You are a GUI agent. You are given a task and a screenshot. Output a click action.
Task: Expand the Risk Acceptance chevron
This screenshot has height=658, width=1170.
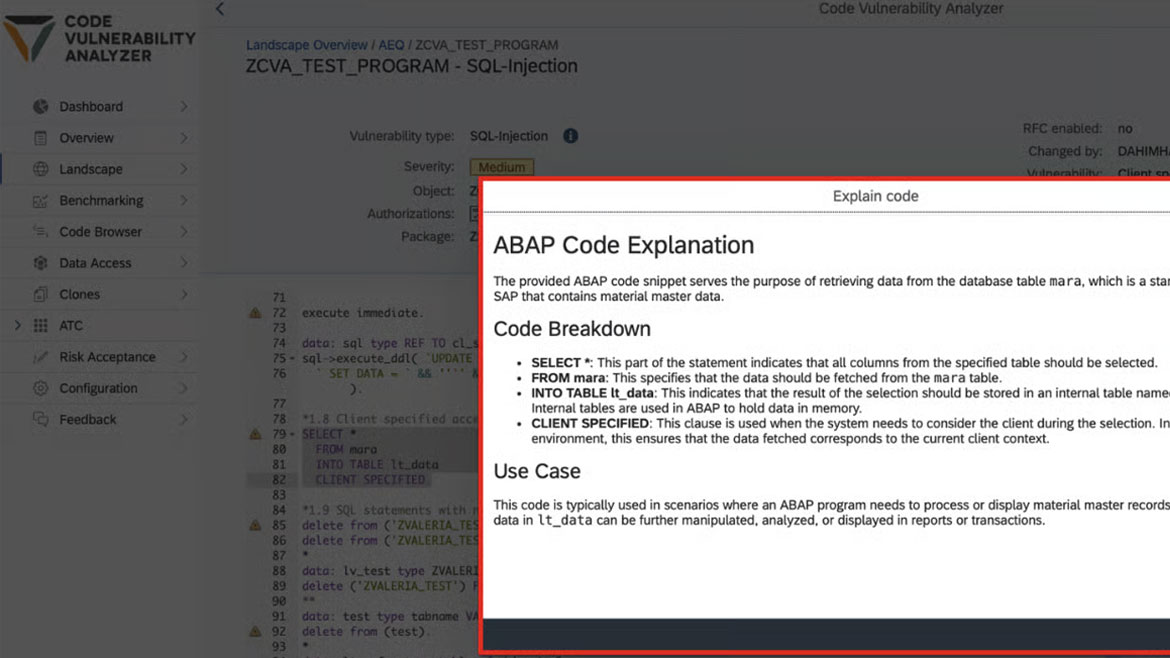coord(184,357)
